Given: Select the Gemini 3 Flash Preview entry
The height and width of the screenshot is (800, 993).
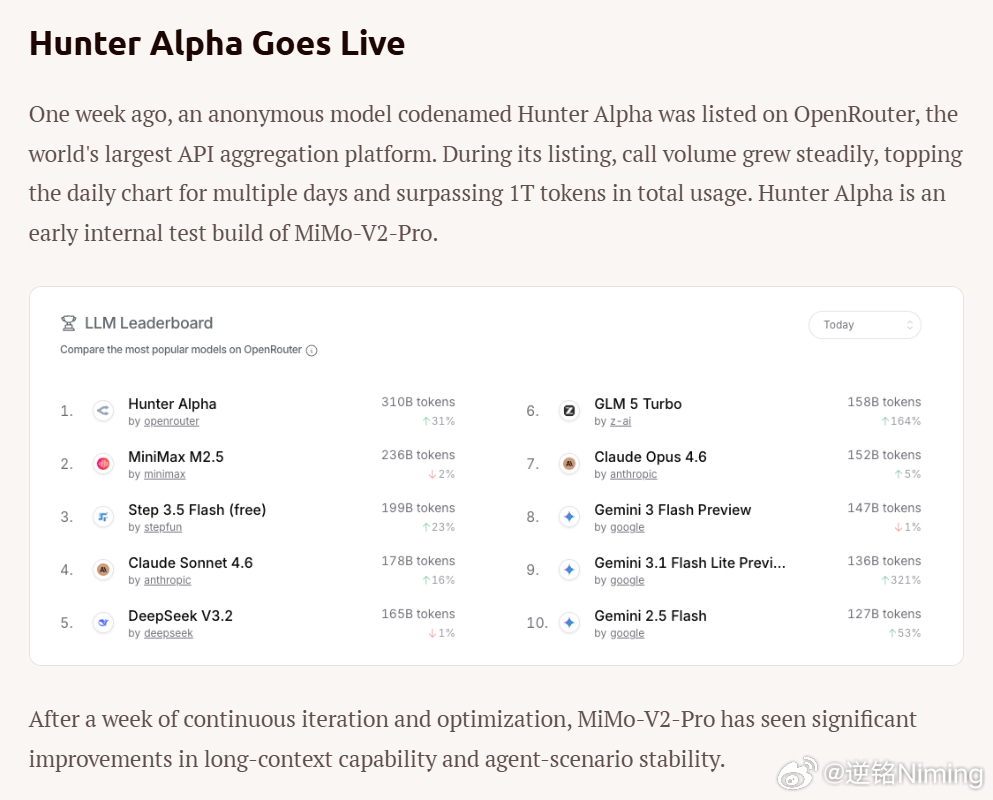Looking at the screenshot, I should [x=672, y=510].
